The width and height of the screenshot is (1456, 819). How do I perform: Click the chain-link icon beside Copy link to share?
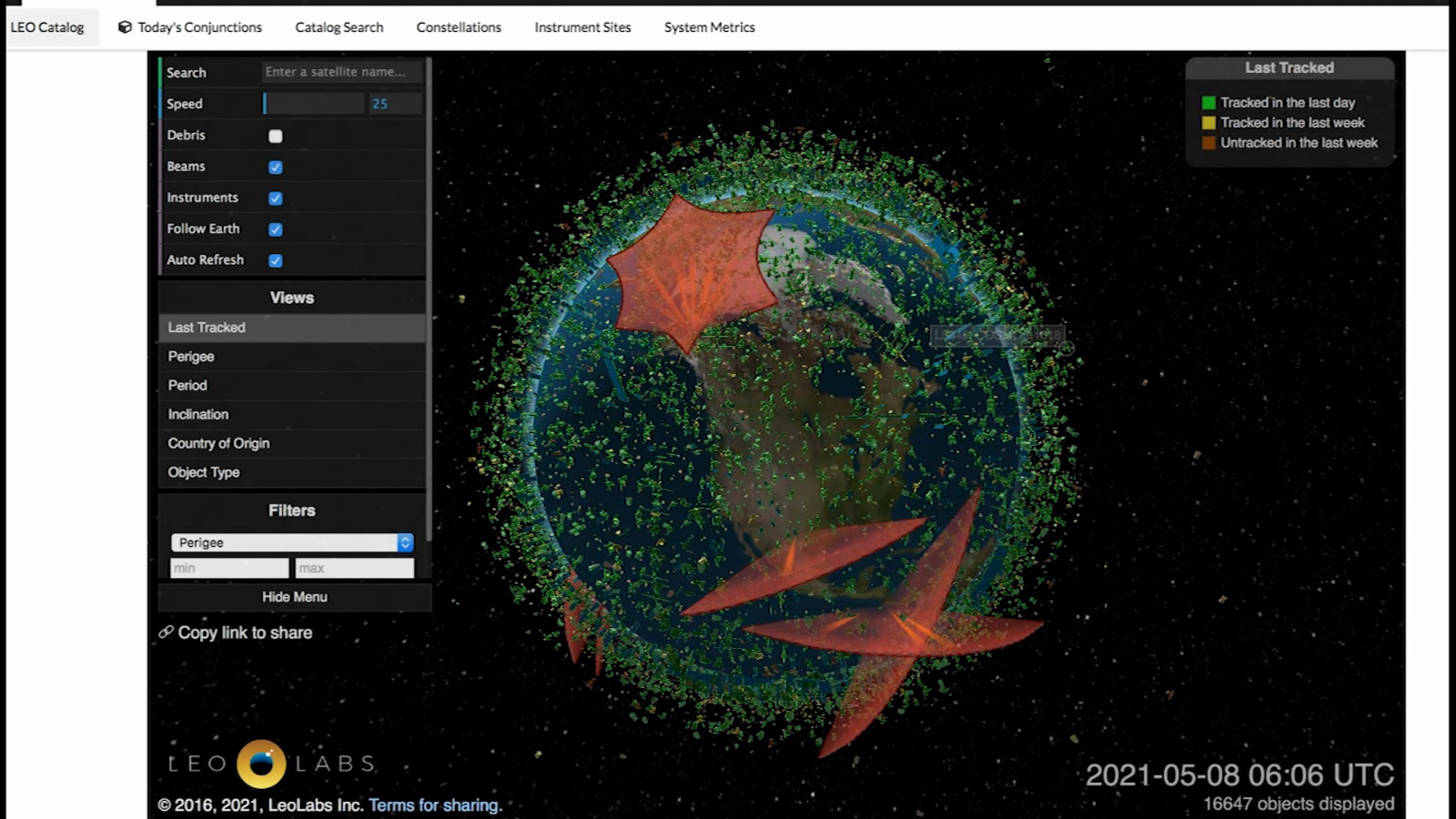coord(167,632)
